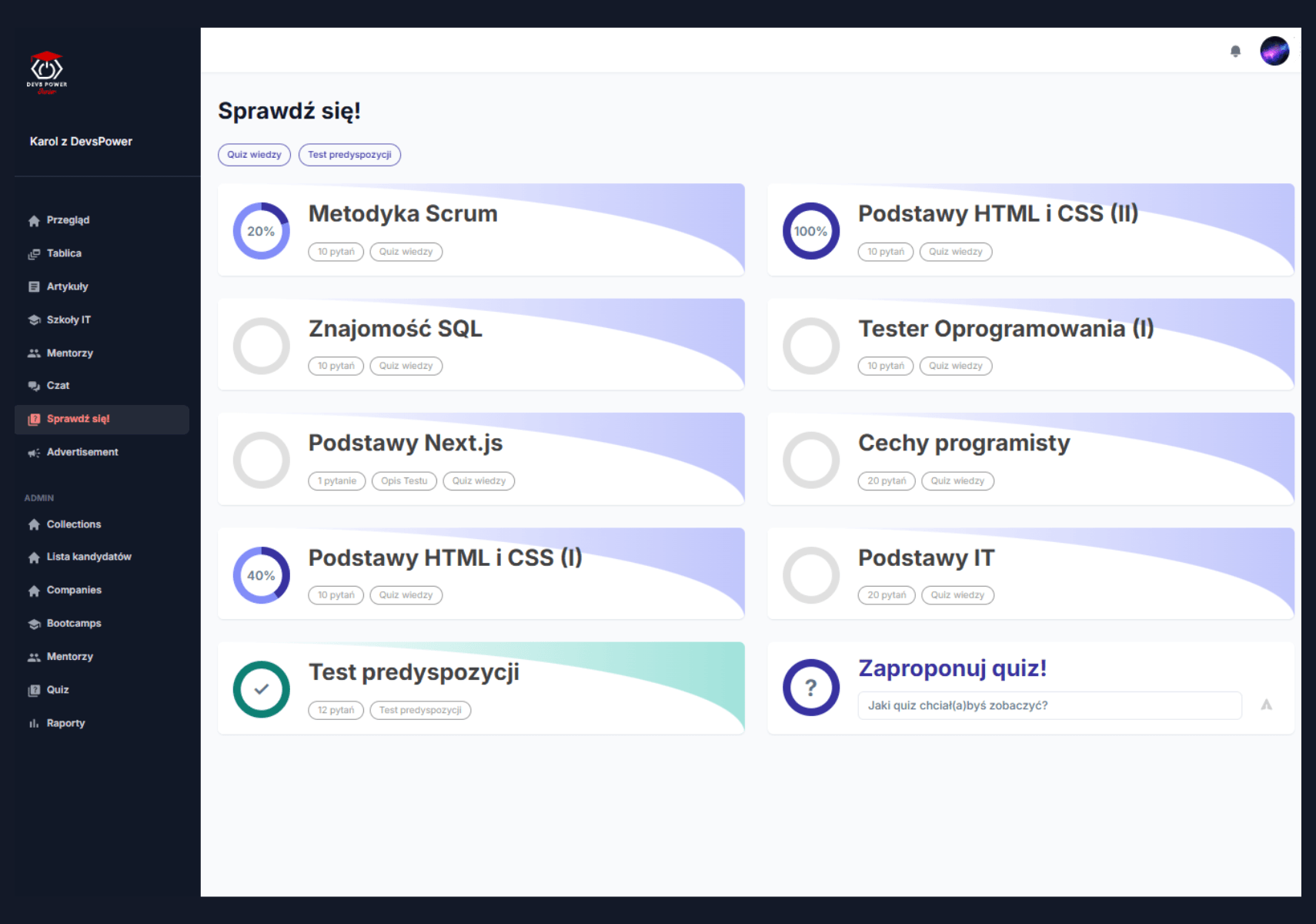This screenshot has width=1316, height=924.
Task: Click the question mark quiz suggestion icon
Action: tap(810, 688)
